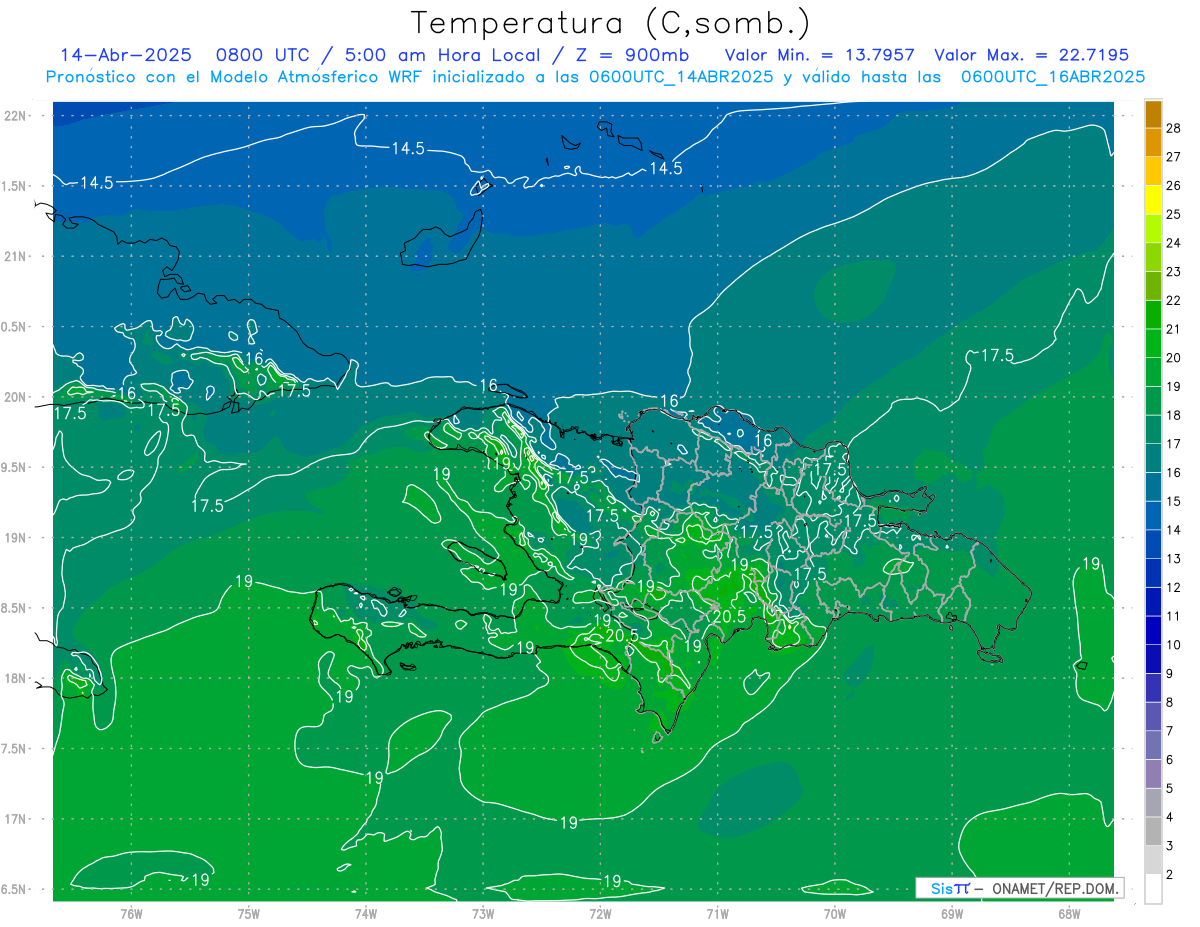Click the colorbar value label '10'

click(x=1174, y=645)
